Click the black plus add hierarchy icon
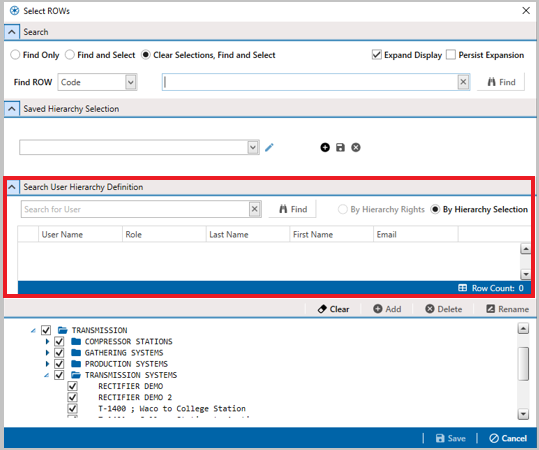Viewport: 539px width, 450px height. (x=325, y=147)
